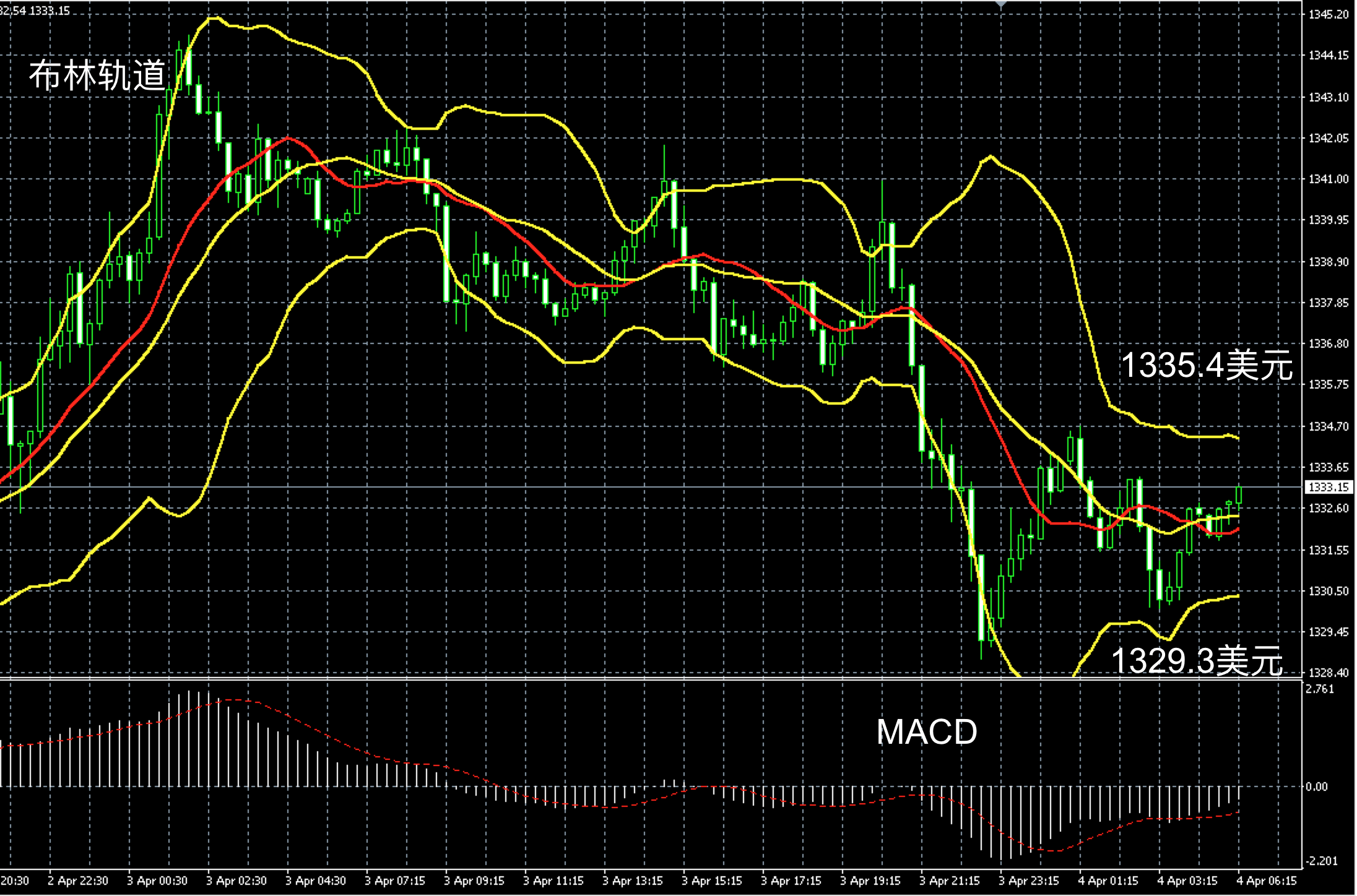Click the 1337.85 price axis label
The height and width of the screenshot is (896, 1357).
click(1329, 303)
